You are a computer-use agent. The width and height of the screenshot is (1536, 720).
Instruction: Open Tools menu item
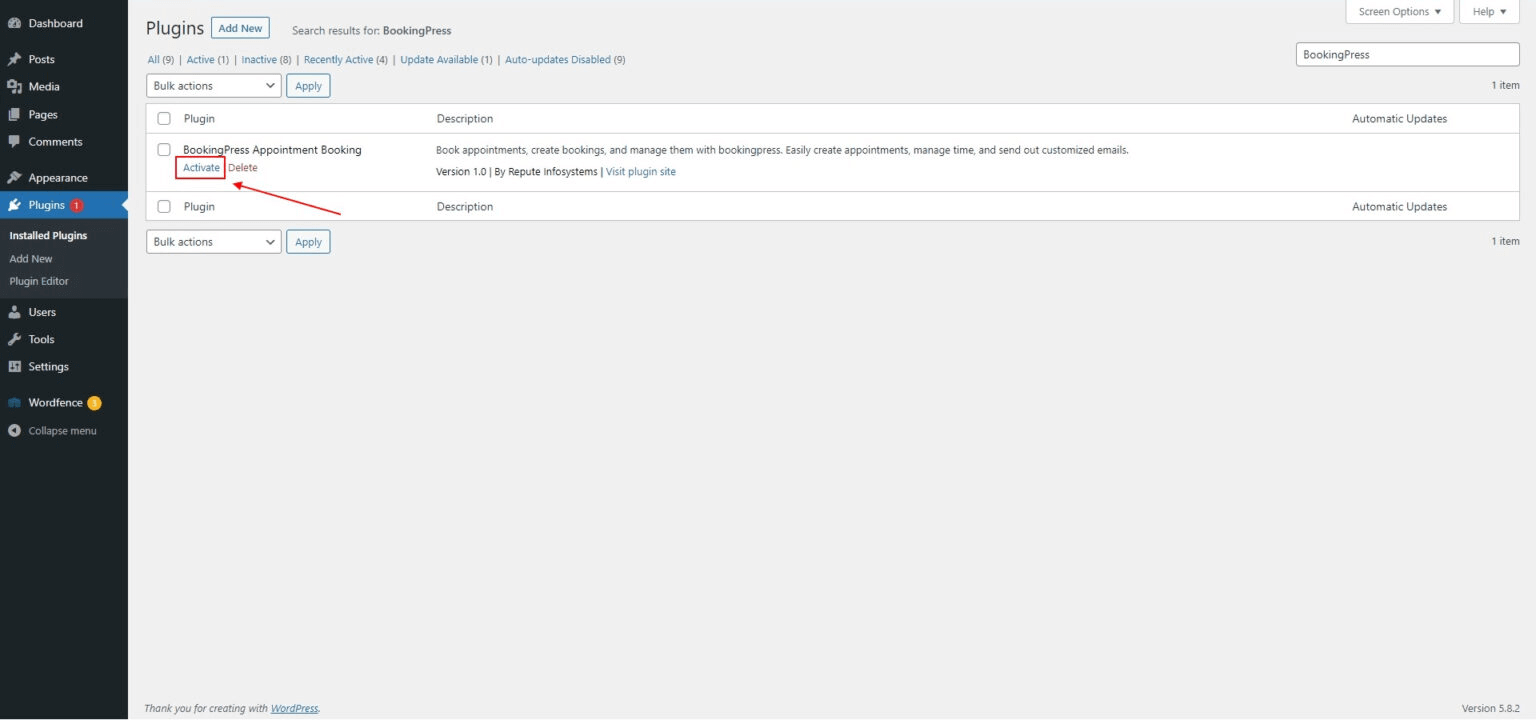pyautogui.click(x=42, y=339)
